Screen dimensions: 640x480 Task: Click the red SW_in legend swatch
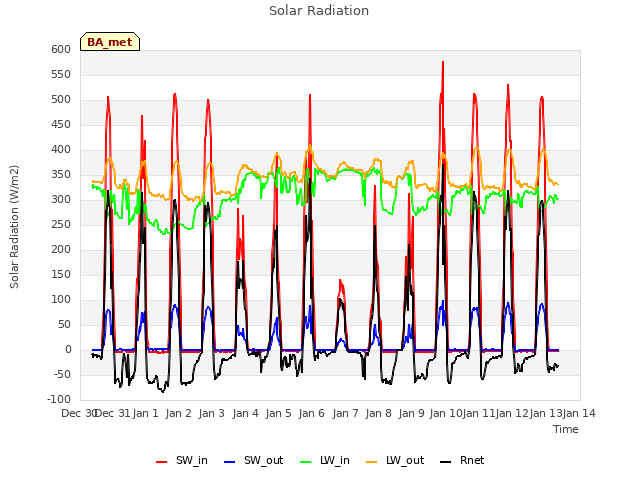(x=162, y=462)
